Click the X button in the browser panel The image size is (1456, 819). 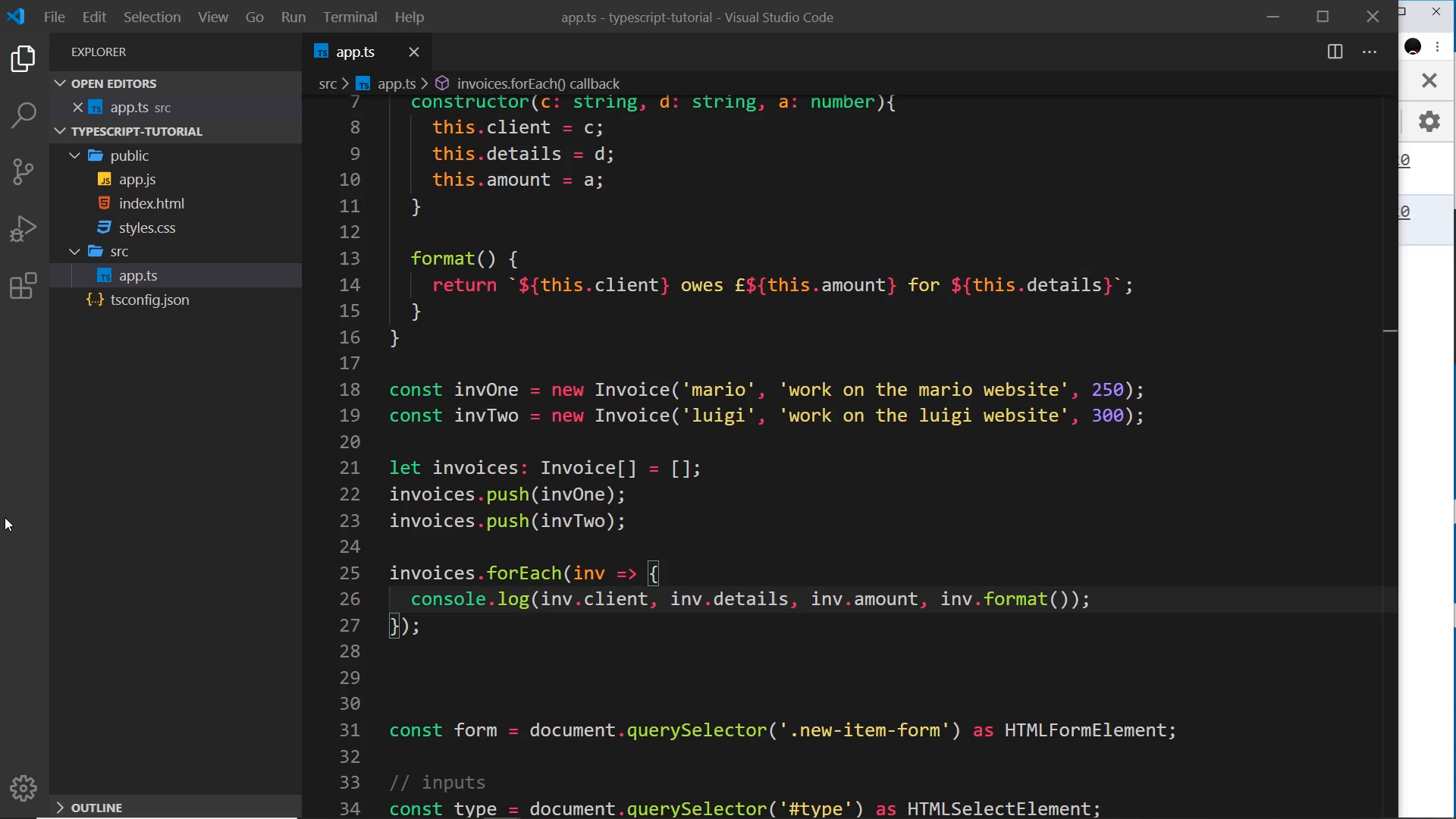[x=1429, y=80]
